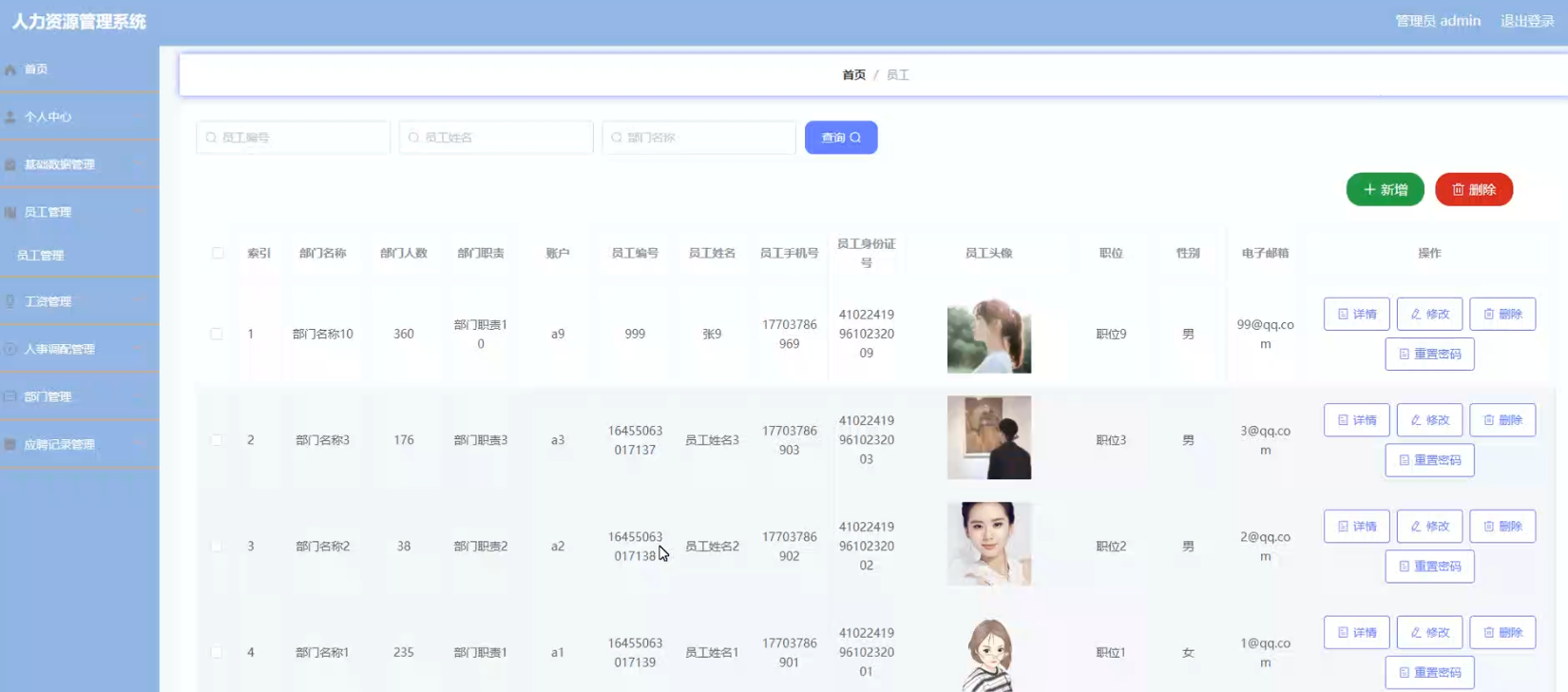Click the icon beside 人事调配管理
Image resolution: width=1568 pixels, height=692 pixels.
10,349
